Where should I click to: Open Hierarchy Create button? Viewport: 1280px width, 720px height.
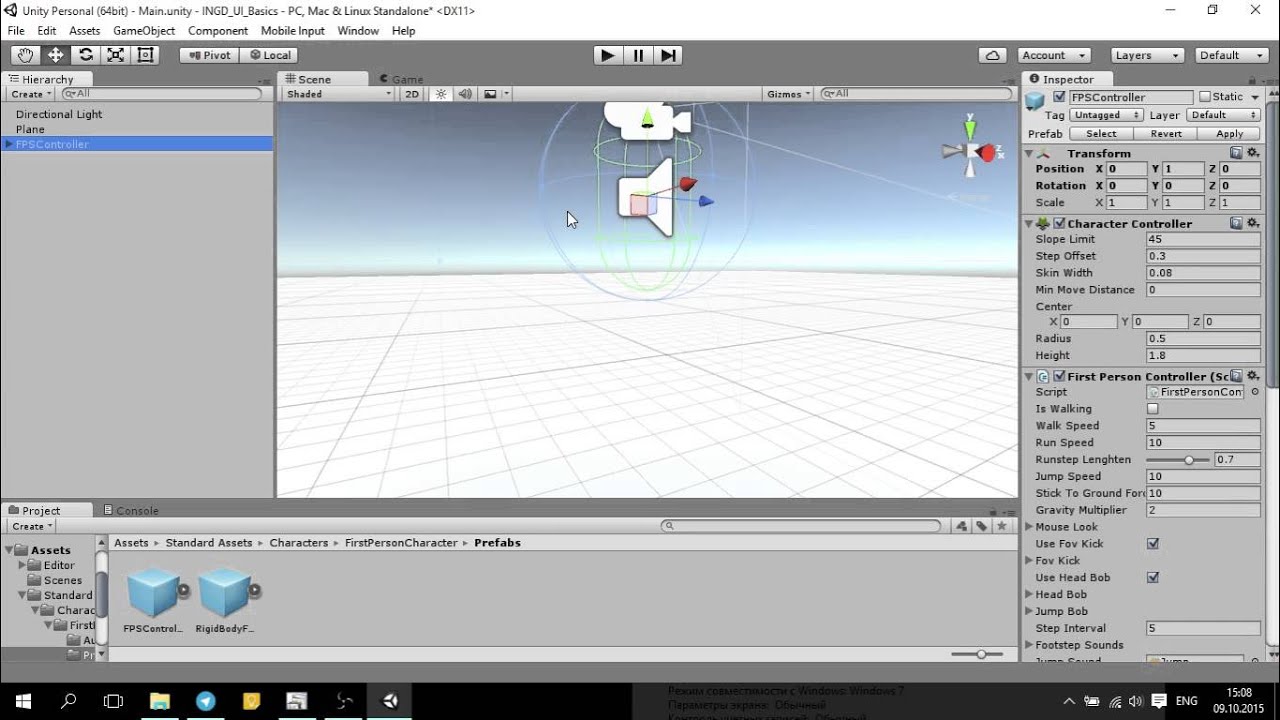pyautogui.click(x=32, y=94)
